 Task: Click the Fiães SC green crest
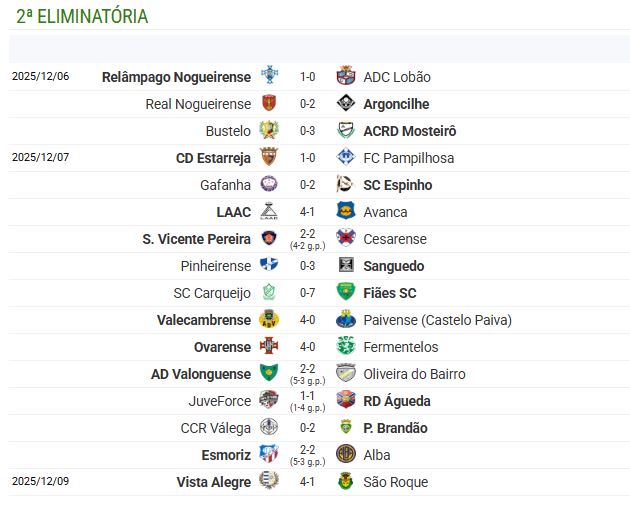346,293
